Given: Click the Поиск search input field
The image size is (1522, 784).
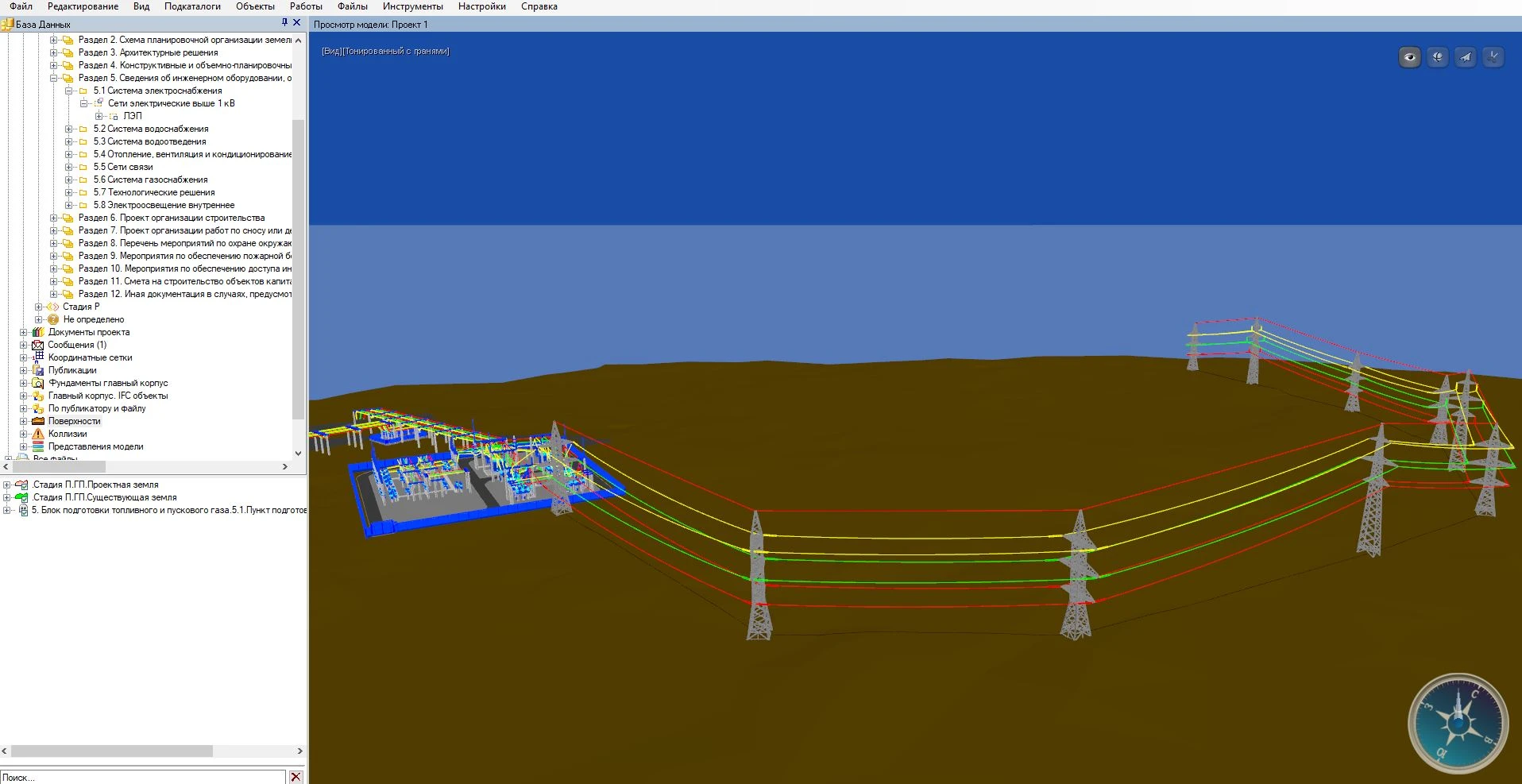Looking at the screenshot, I should [x=143, y=777].
